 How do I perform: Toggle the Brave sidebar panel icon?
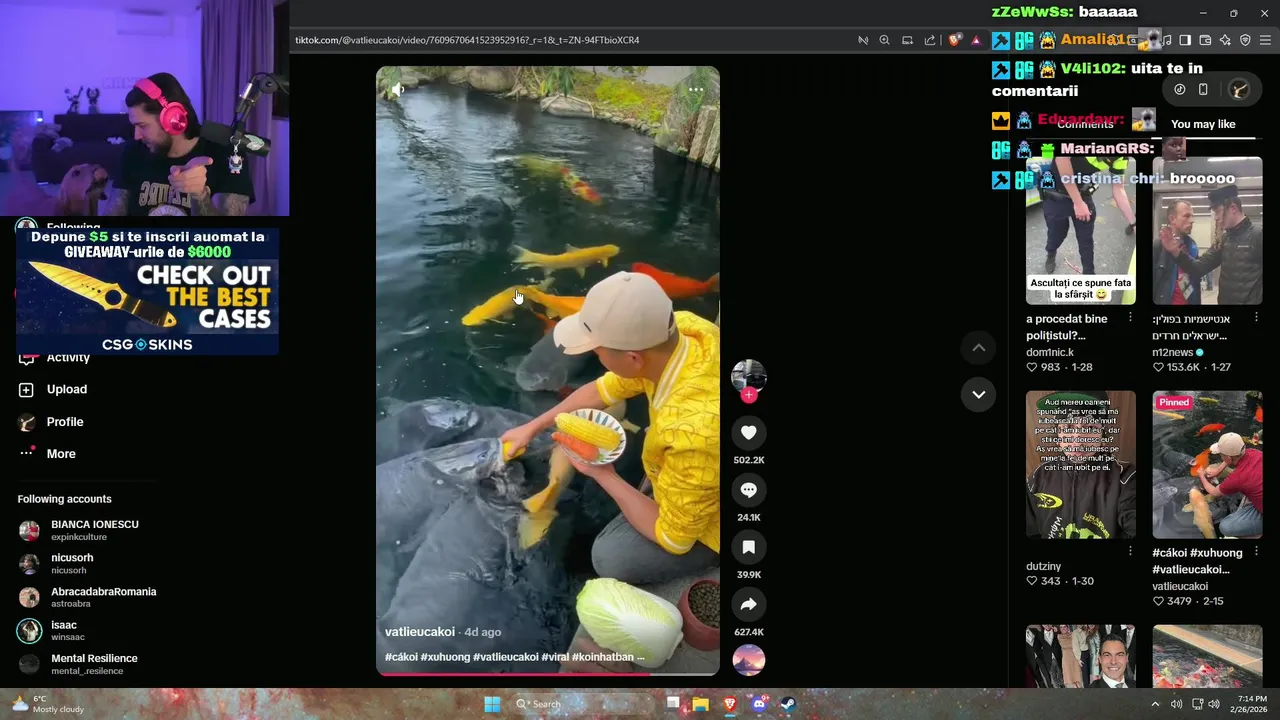(1185, 40)
